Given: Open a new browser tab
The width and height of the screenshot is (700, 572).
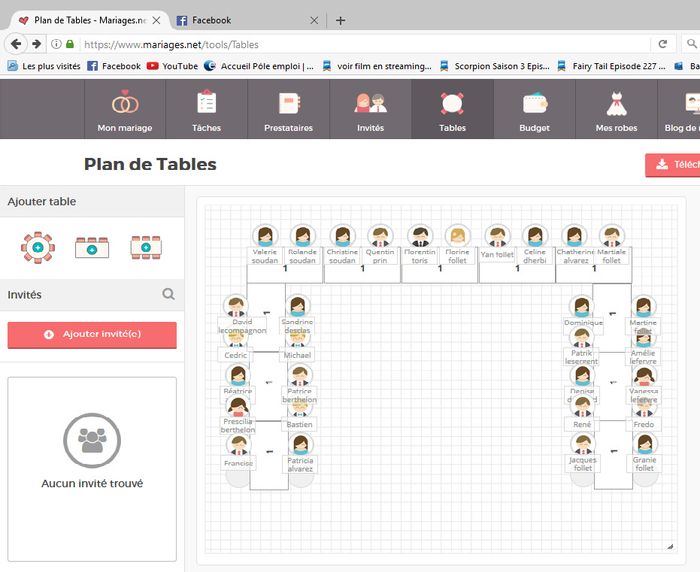Looking at the screenshot, I should [x=340, y=20].
